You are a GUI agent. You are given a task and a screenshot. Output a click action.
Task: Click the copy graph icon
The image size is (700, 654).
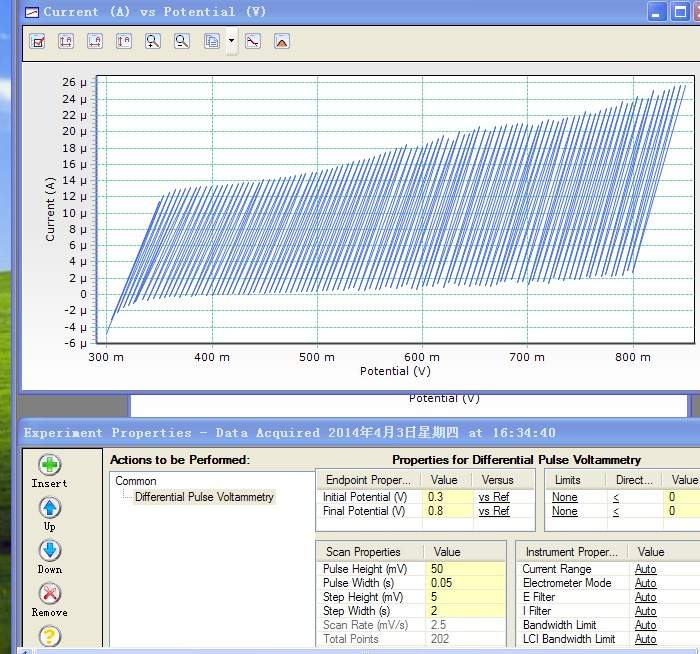(x=212, y=42)
